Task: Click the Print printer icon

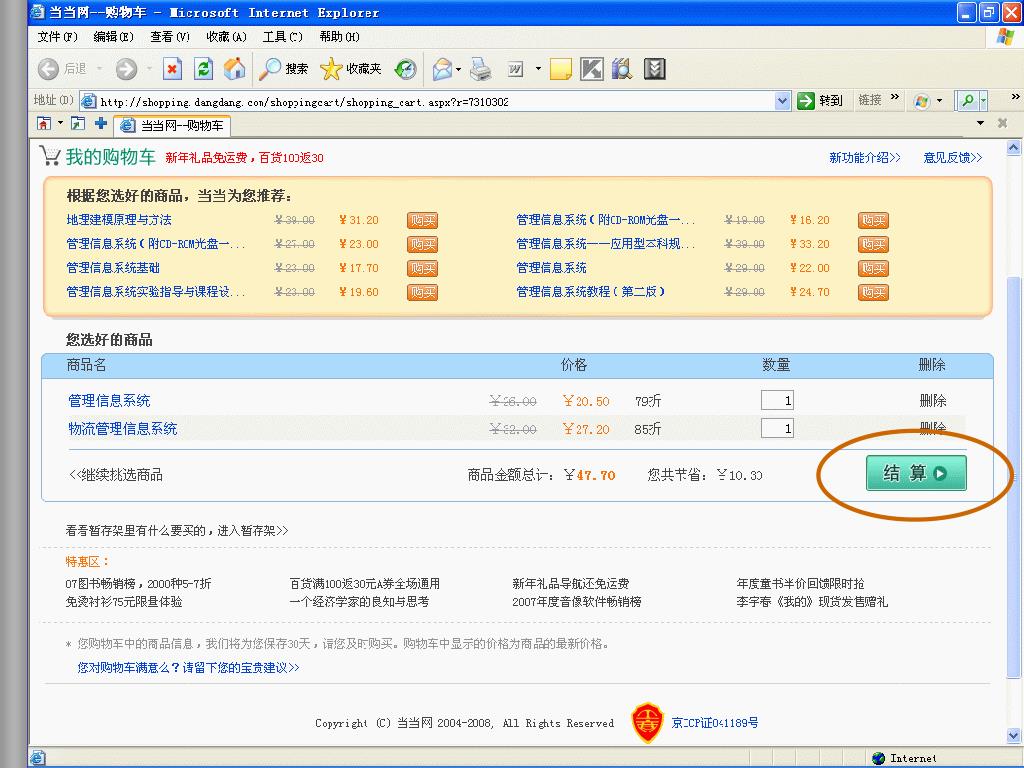Action: tap(481, 69)
